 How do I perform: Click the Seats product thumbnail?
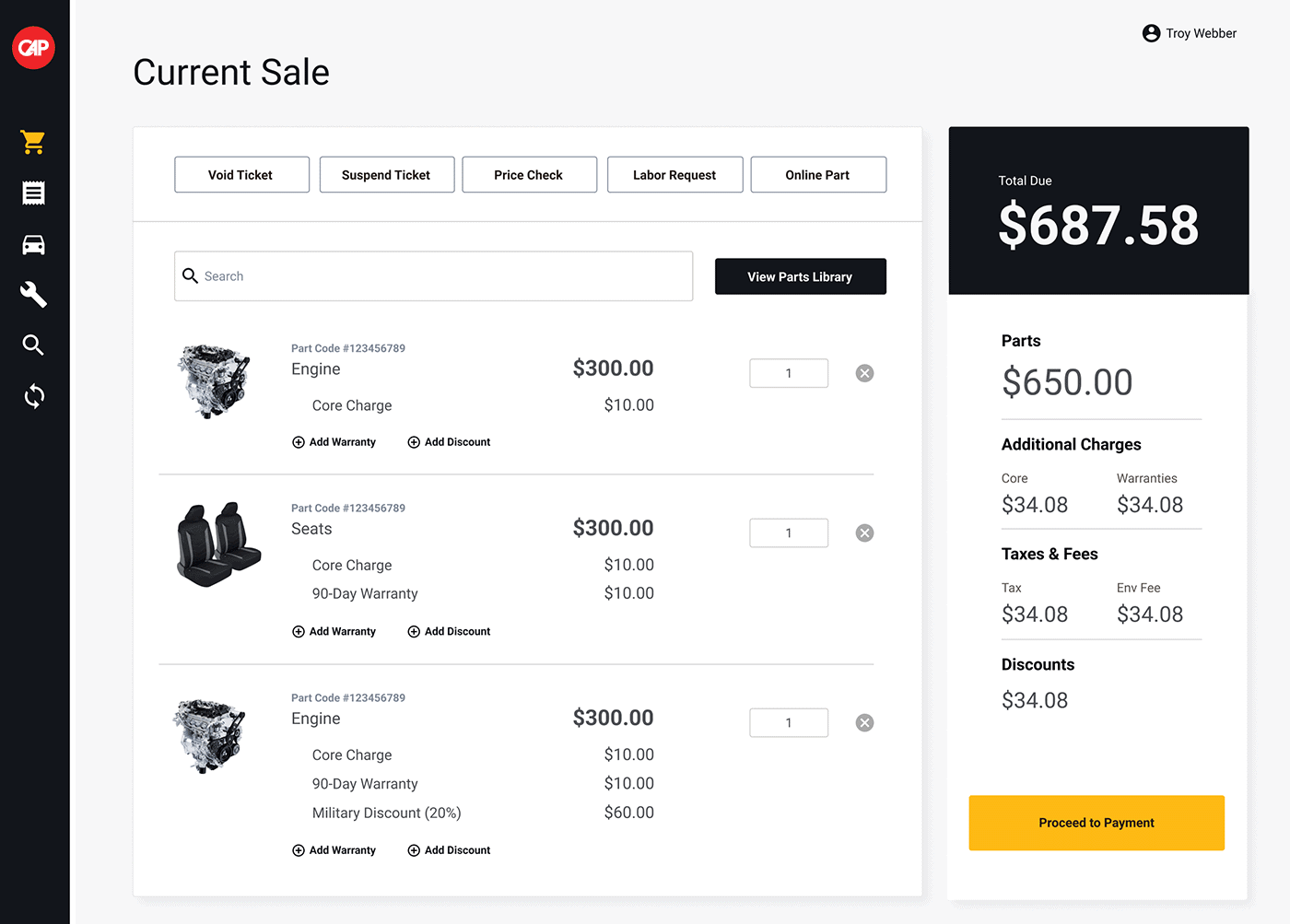pos(218,544)
